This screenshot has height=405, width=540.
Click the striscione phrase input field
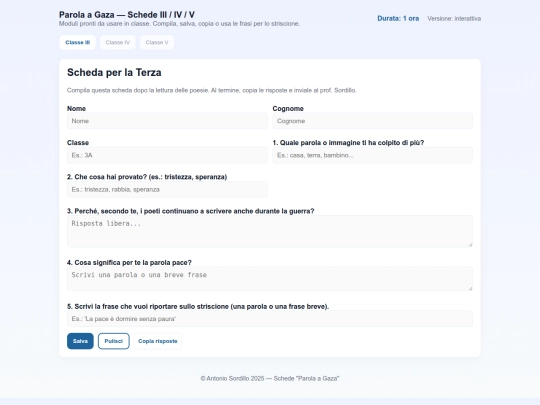(270, 319)
